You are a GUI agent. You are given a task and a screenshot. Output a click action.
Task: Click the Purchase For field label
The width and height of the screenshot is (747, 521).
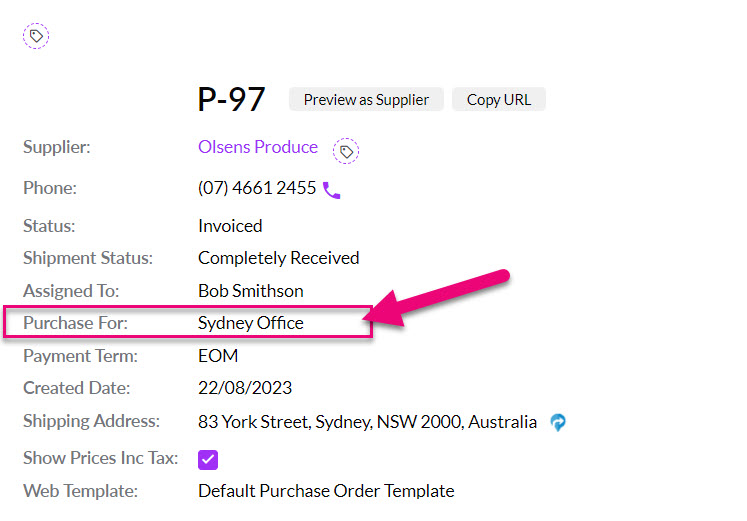point(76,323)
